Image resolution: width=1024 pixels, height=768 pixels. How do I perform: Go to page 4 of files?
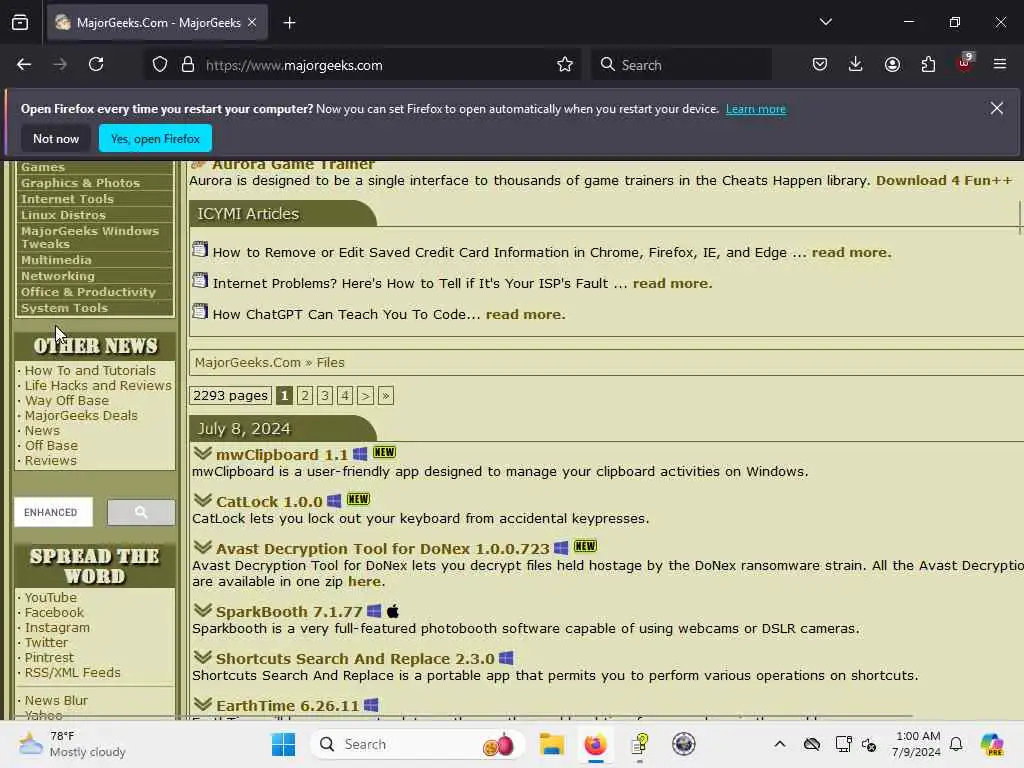[x=345, y=396]
